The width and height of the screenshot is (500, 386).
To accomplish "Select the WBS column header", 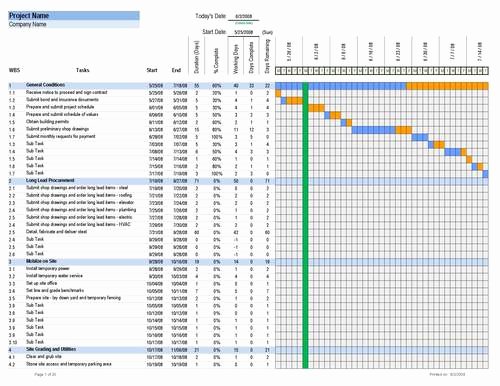I will pyautogui.click(x=14, y=70).
